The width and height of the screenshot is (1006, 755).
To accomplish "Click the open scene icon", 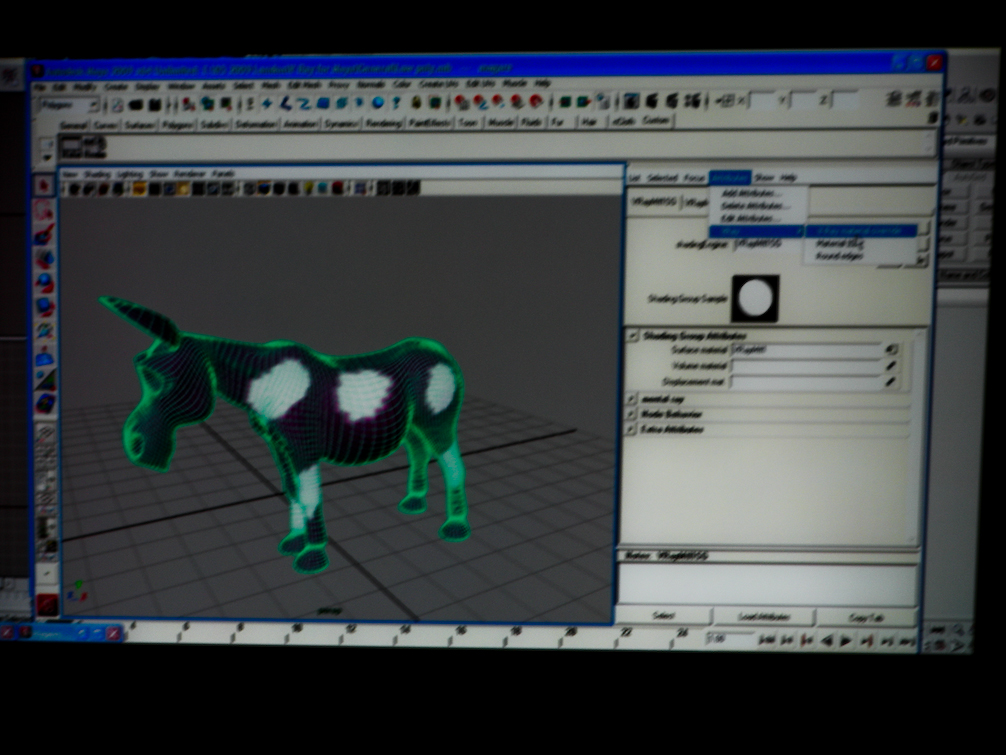I will coord(135,105).
